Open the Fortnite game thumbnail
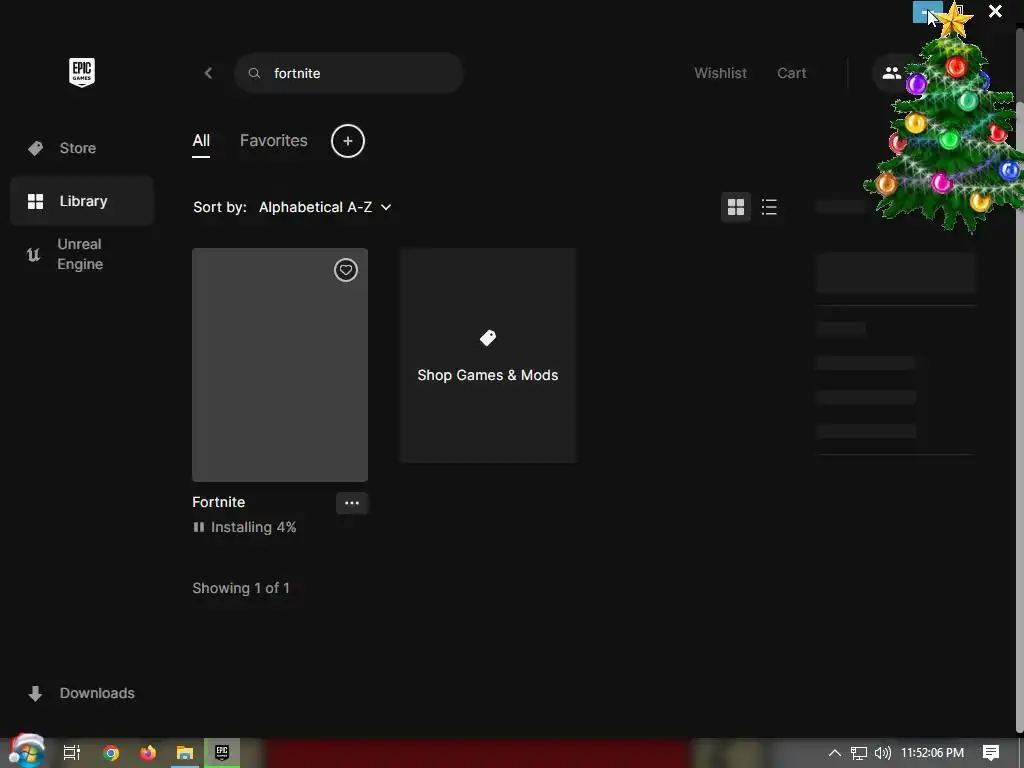1024x768 pixels. (x=280, y=364)
